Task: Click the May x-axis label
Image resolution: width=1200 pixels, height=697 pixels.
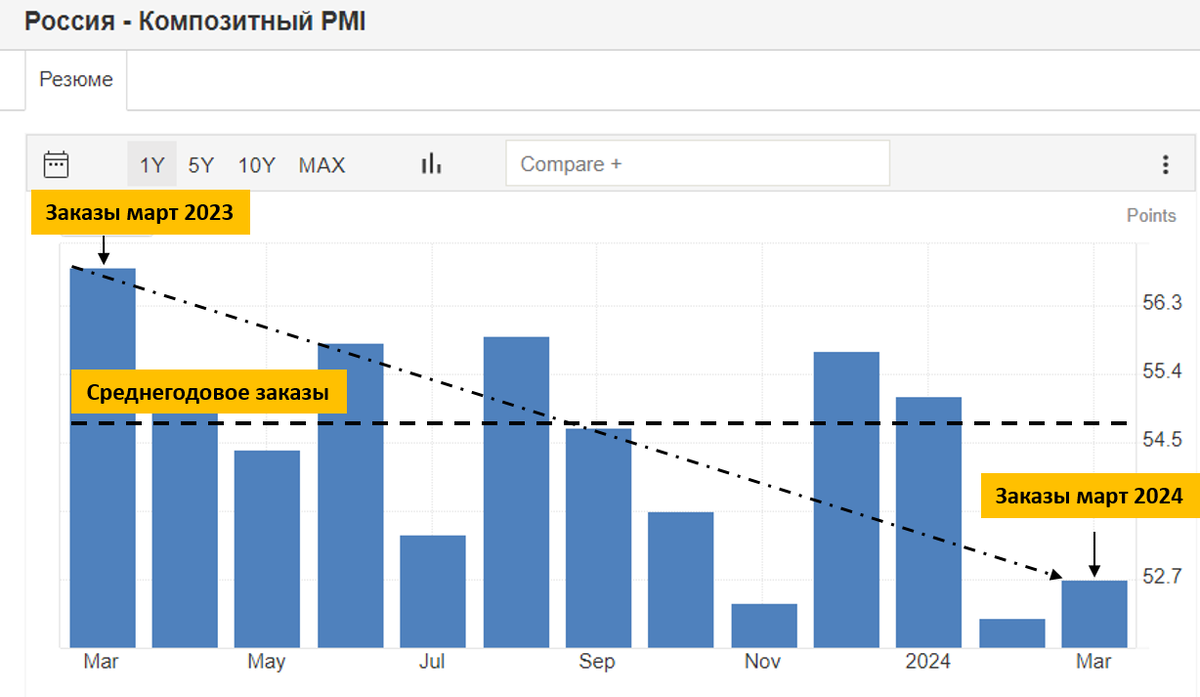Action: click(266, 662)
